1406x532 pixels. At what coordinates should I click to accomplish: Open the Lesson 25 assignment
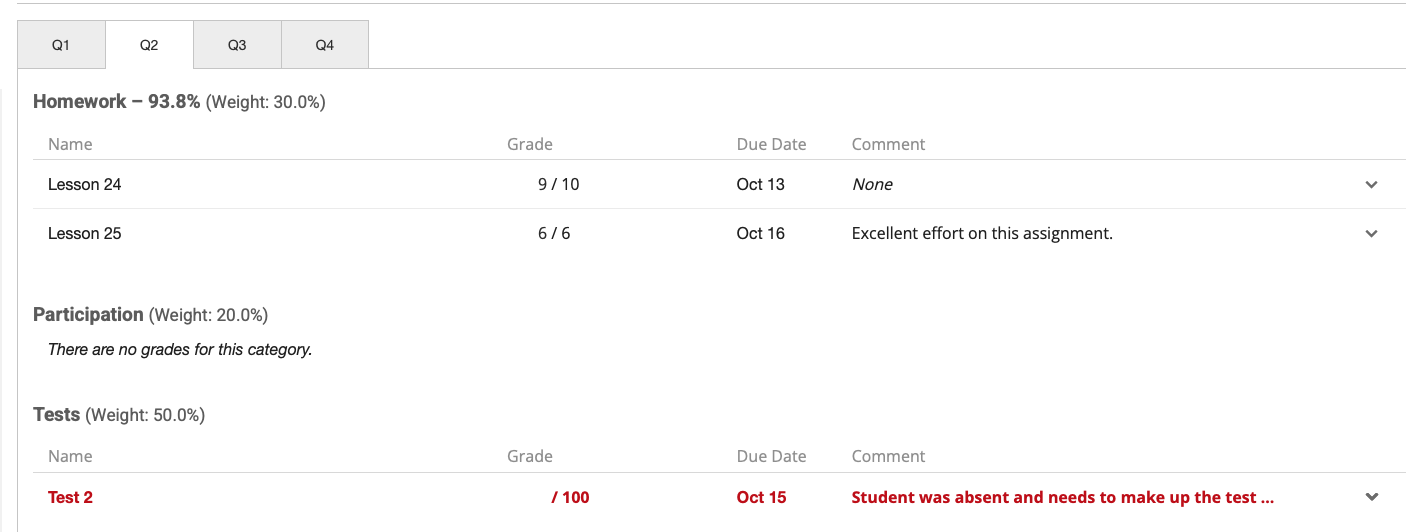pyautogui.click(x=85, y=234)
